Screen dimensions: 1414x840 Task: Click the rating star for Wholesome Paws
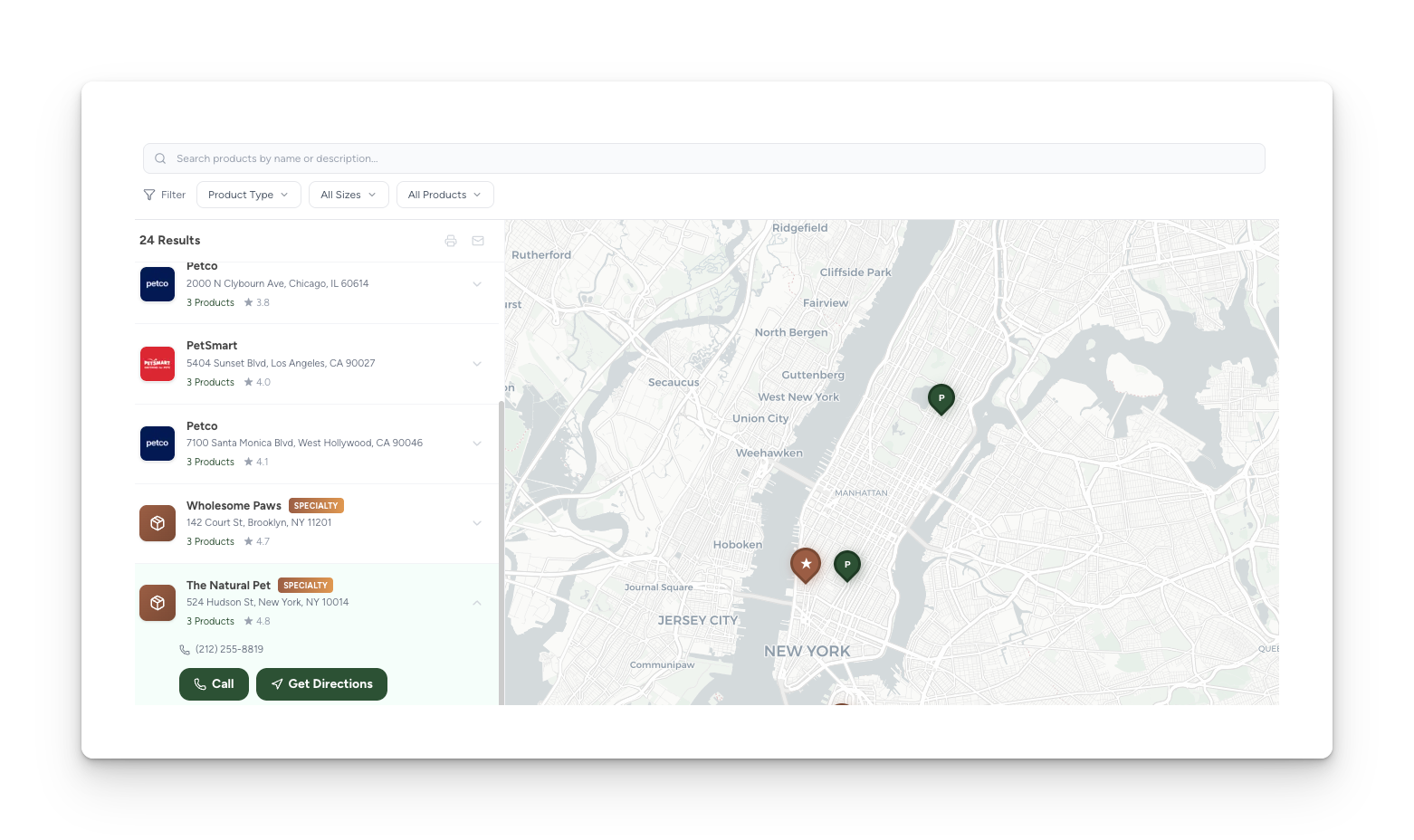tap(248, 541)
